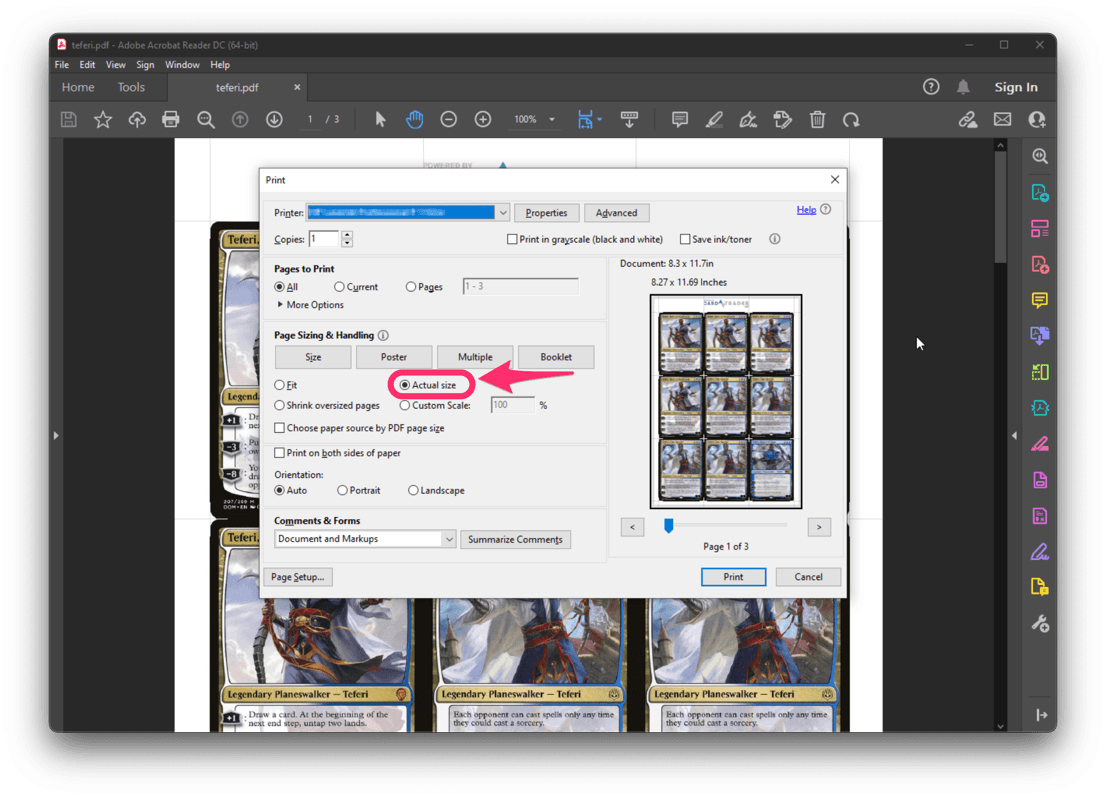Image resolution: width=1106 pixels, height=797 pixels.
Task: Activate the Selection arrow tool
Action: click(380, 119)
